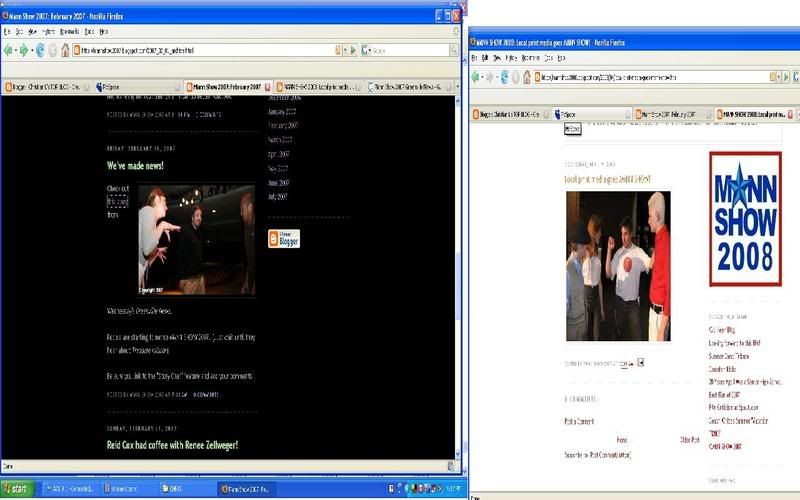Switch to MySpace tab in right window
The width and height of the screenshot is (800, 500).
pyautogui.click(x=592, y=114)
